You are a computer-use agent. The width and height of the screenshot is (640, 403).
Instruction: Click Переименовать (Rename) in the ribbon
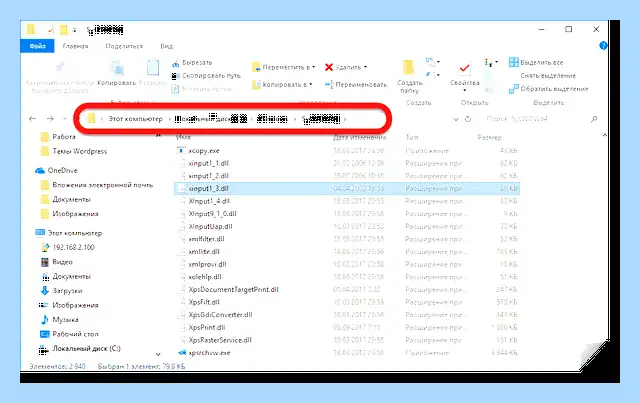coord(356,85)
